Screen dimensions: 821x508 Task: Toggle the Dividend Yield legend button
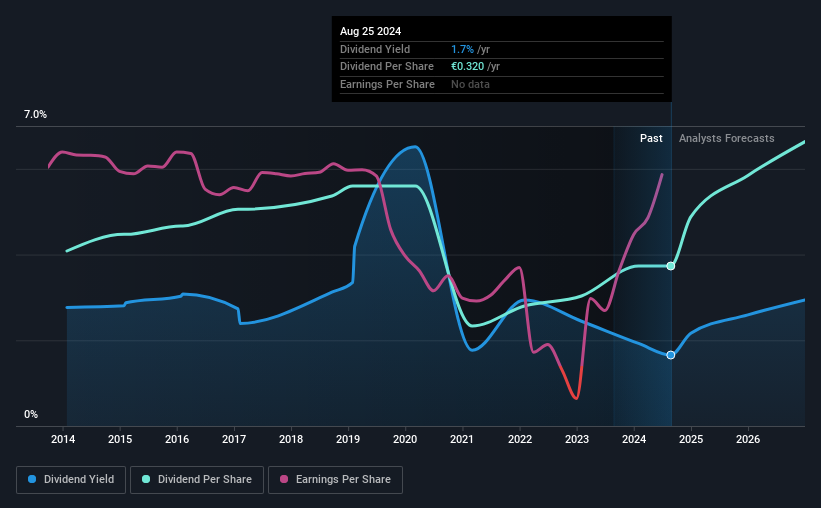[x=71, y=480]
